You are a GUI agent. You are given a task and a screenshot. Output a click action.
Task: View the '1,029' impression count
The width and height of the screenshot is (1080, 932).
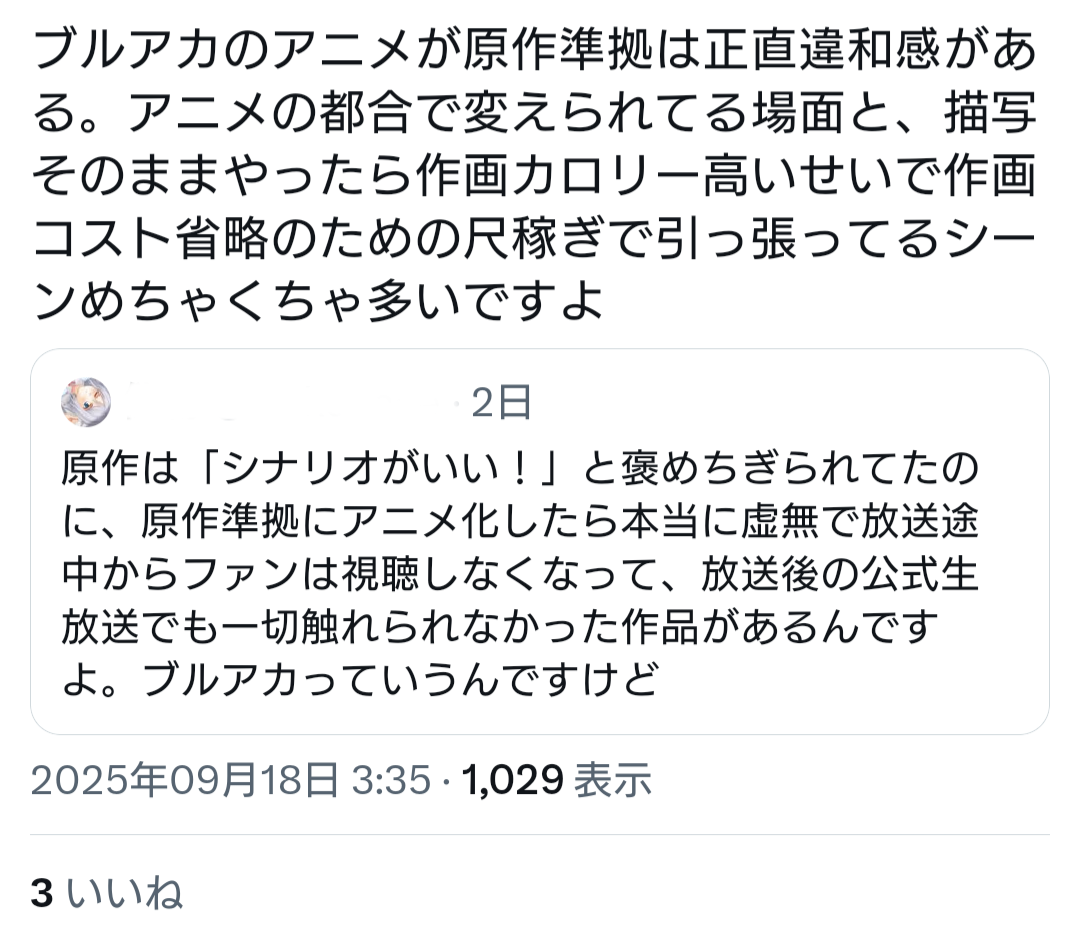coord(512,780)
